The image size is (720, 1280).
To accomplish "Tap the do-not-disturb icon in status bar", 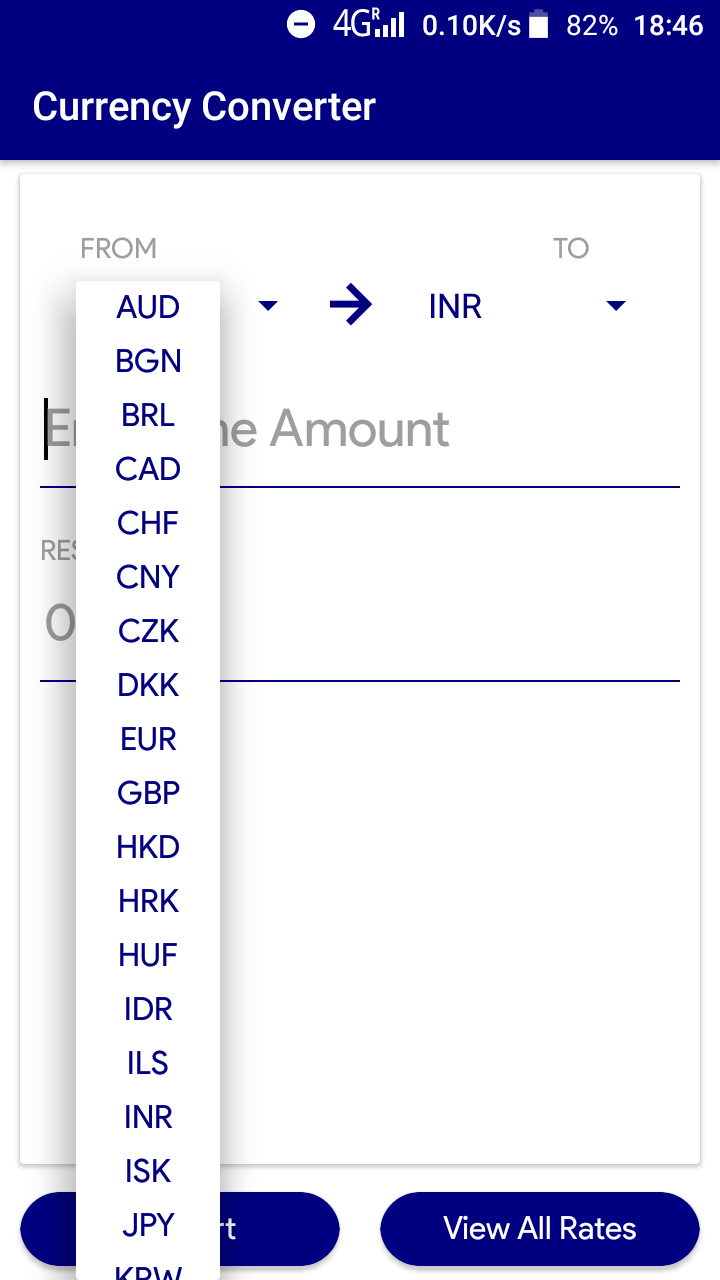I will tap(301, 25).
